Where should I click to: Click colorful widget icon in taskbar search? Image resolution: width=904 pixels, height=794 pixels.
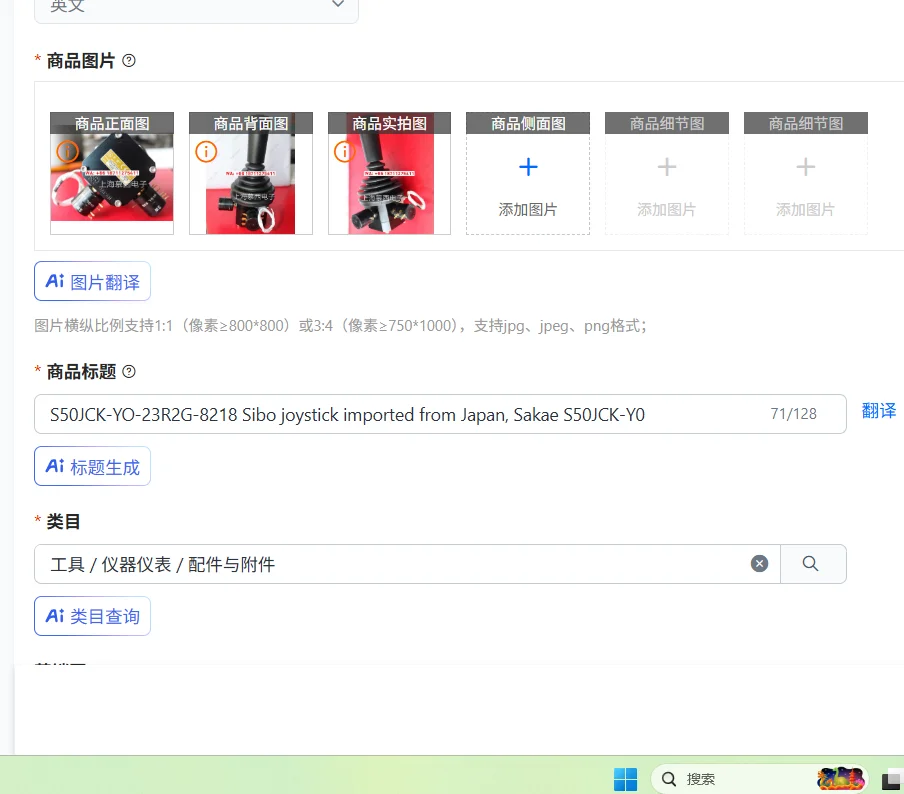841,778
